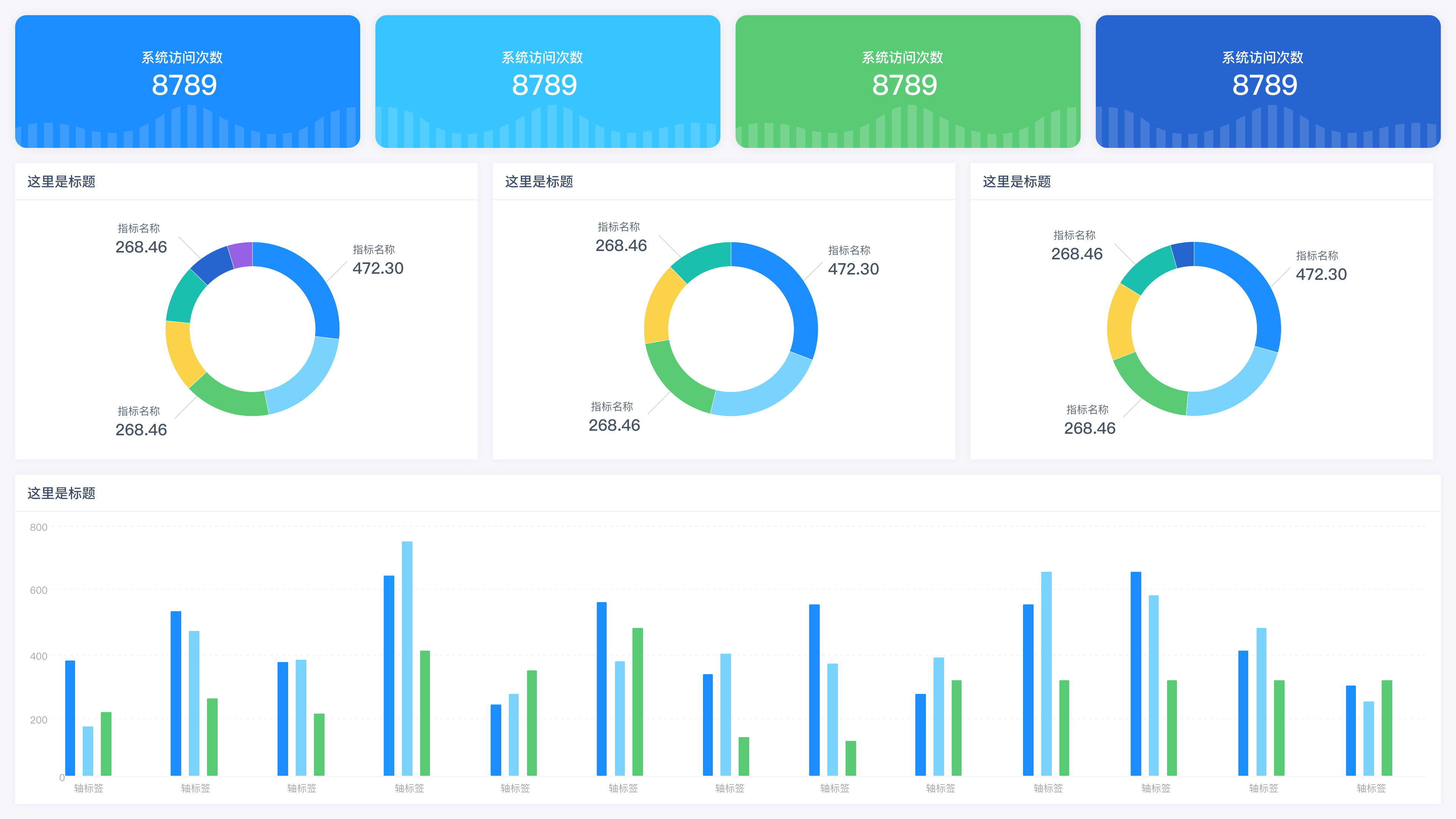Image resolution: width=1456 pixels, height=819 pixels.
Task: Select the dark blue visits stat card
Action: (x=1267, y=82)
